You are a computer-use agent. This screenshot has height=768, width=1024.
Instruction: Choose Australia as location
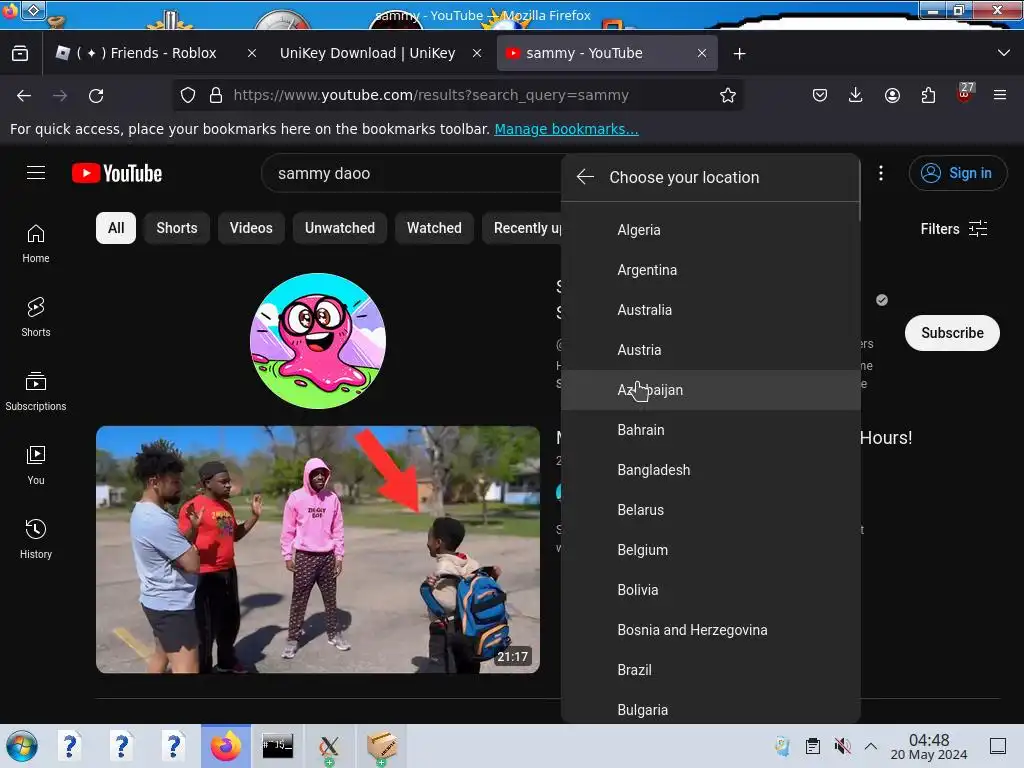pos(711,310)
